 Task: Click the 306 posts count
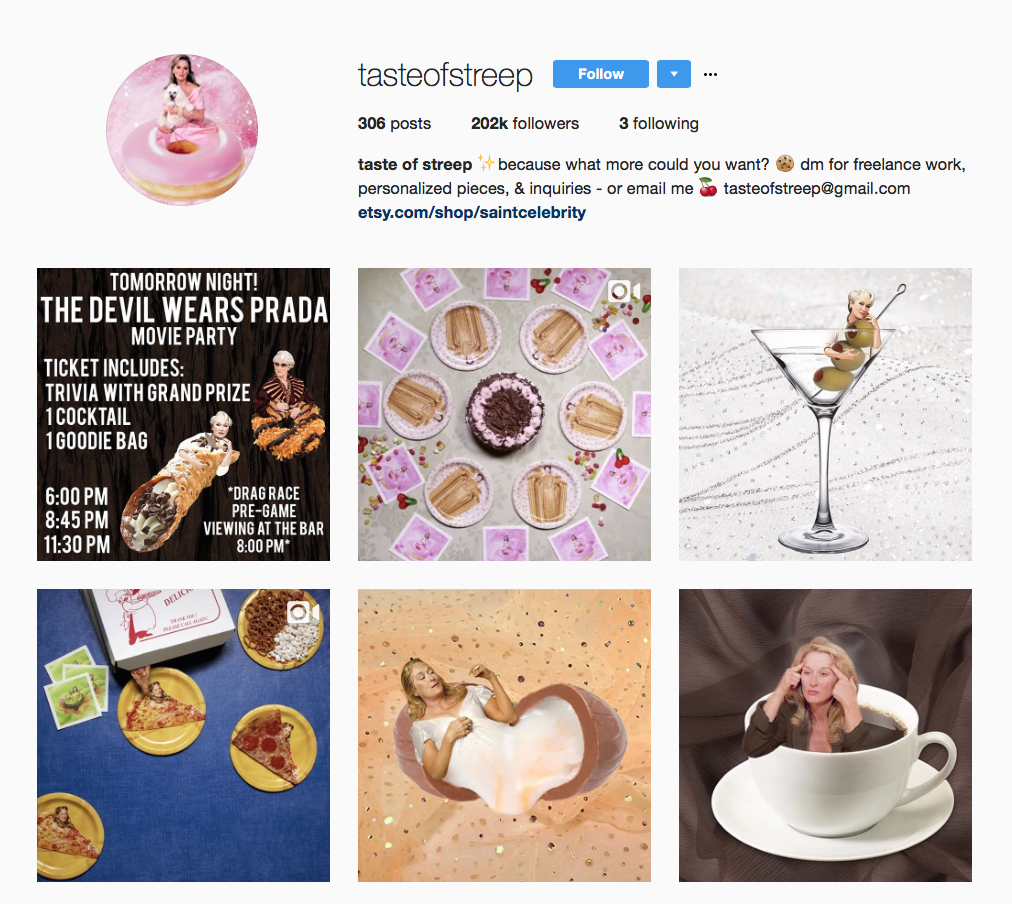coord(394,123)
